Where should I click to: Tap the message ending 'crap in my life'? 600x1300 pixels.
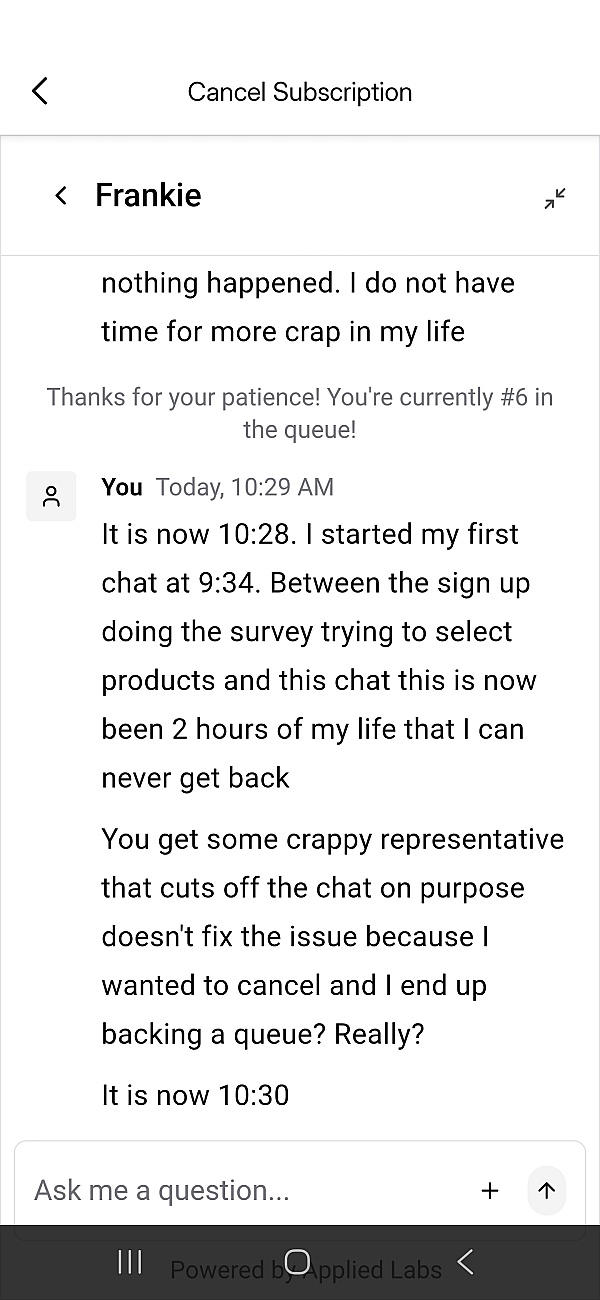click(300, 307)
